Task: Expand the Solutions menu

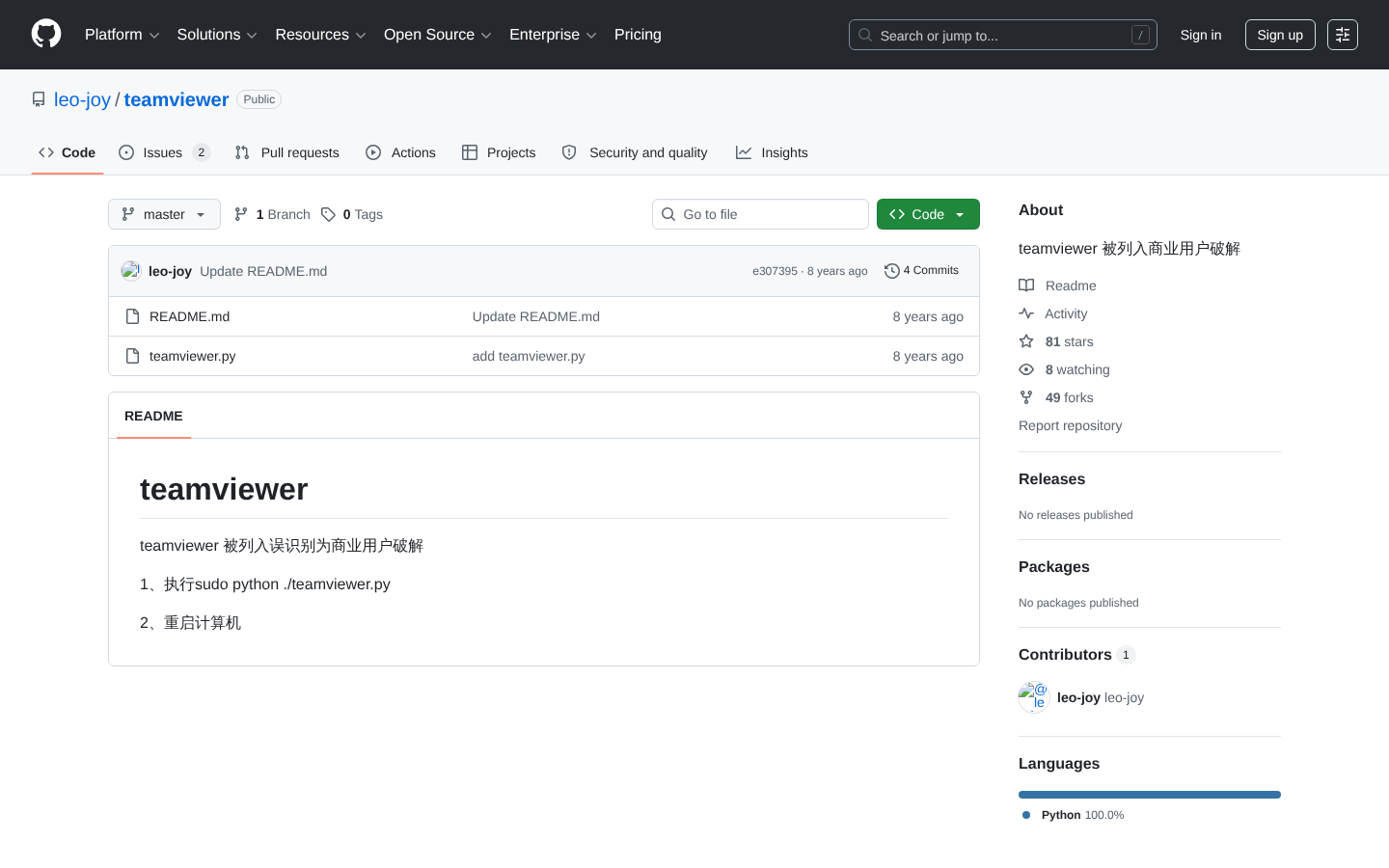Action: pos(217,35)
